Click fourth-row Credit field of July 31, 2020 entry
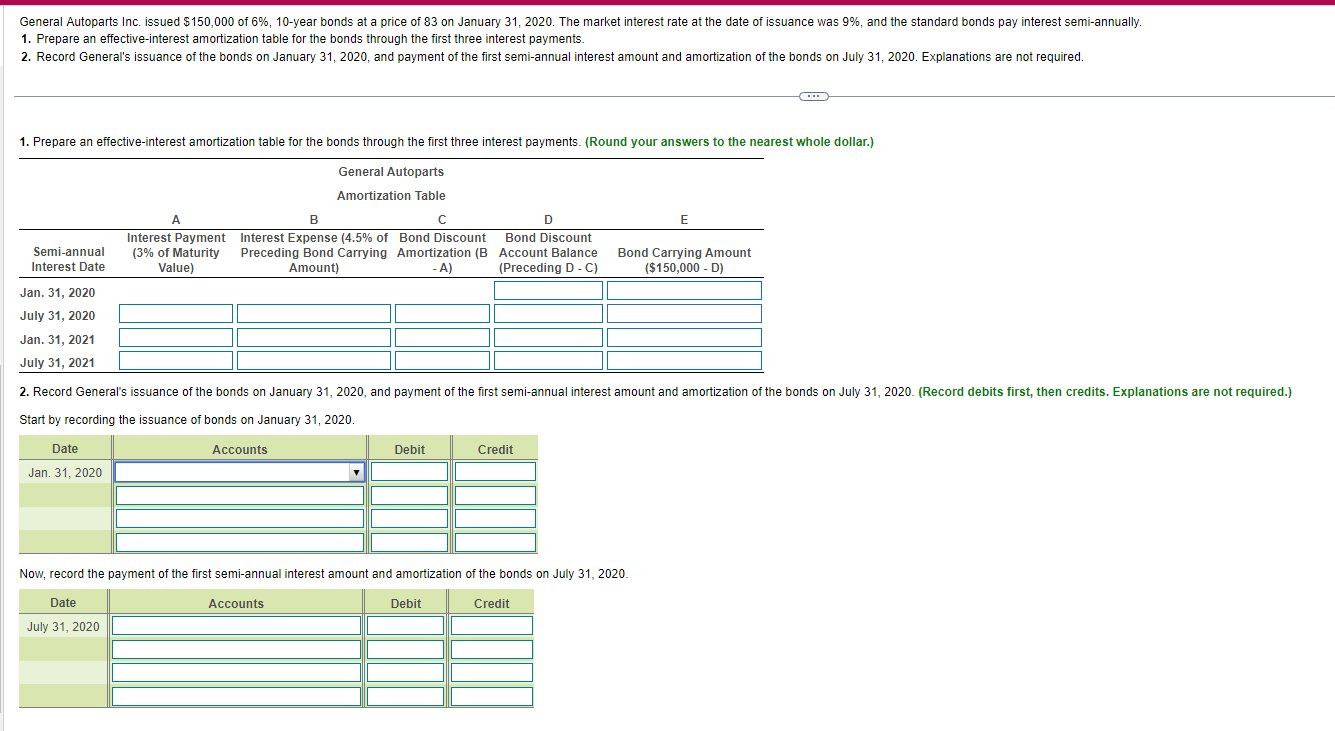The height and width of the screenshot is (731, 1335). click(x=491, y=696)
